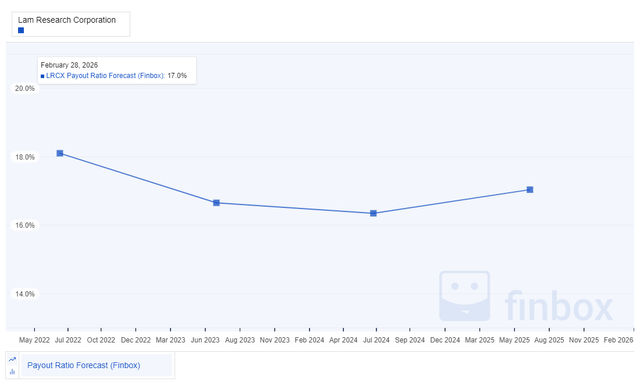Click the Oct 2022 x-axis label
The image size is (640, 385).
point(101,340)
